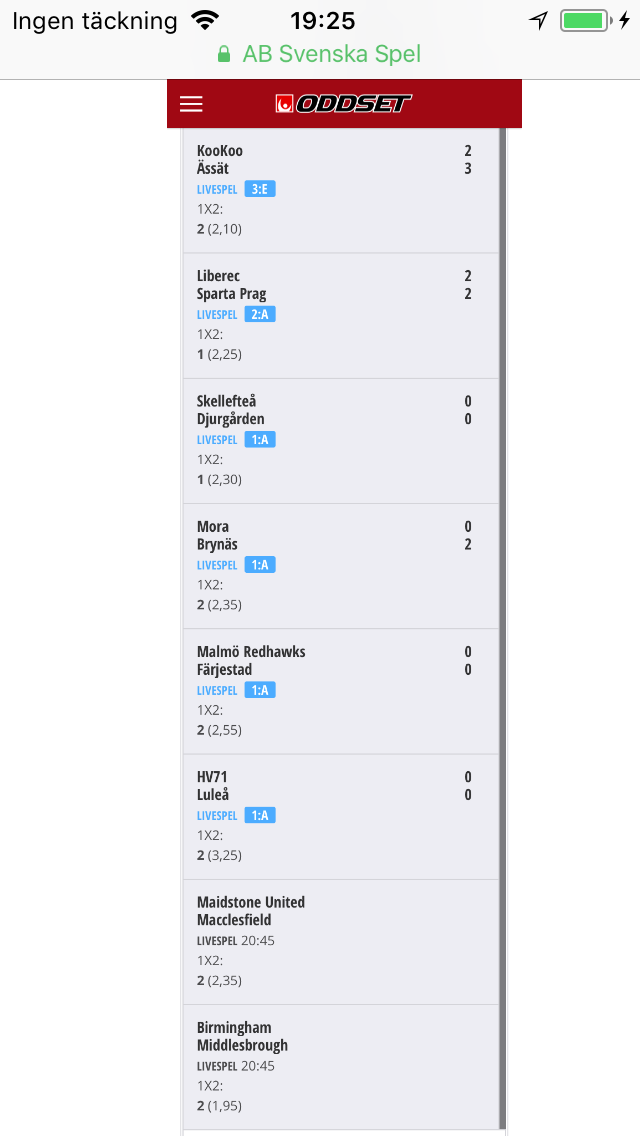Image resolution: width=640 pixels, height=1136 pixels.
Task: Tap the AB Svenska Spel address bar
Action: click(320, 54)
